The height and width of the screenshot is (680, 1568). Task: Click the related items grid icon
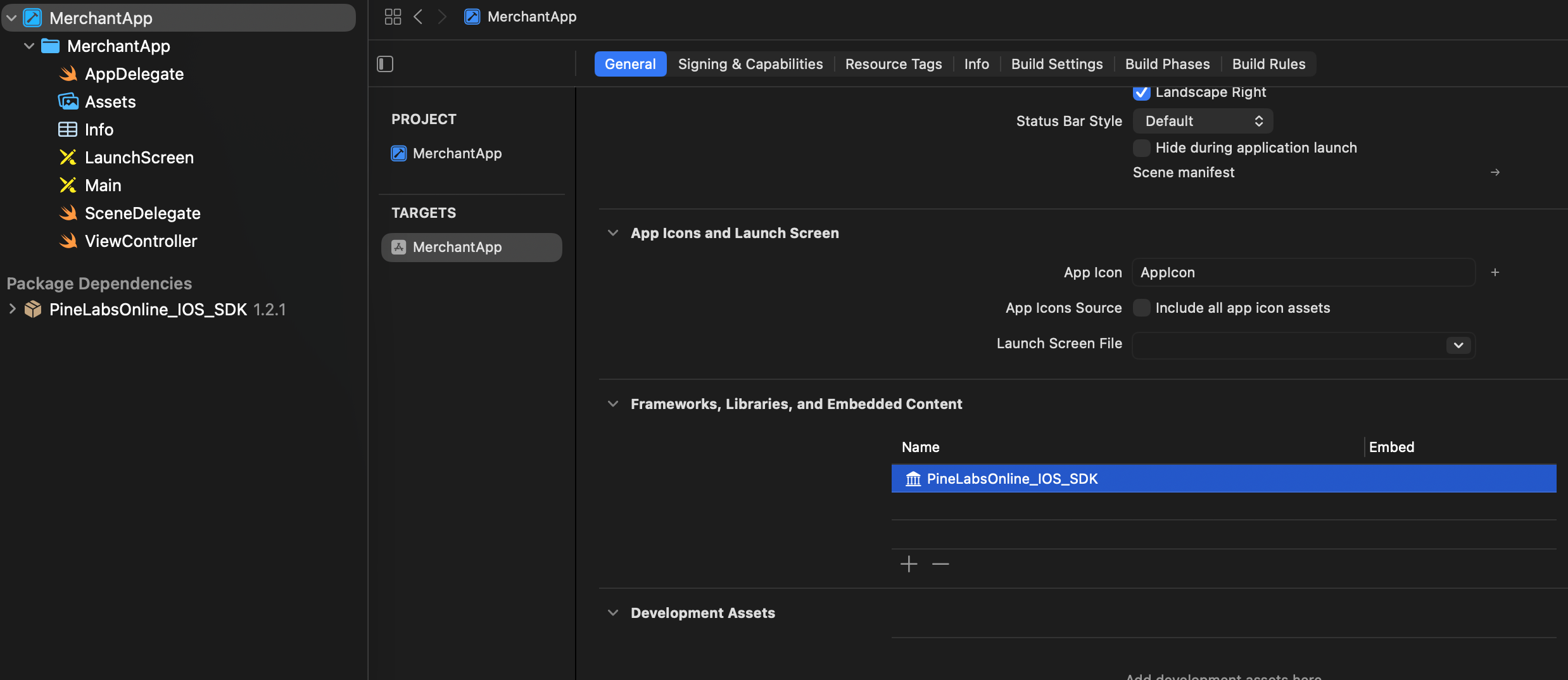click(393, 17)
